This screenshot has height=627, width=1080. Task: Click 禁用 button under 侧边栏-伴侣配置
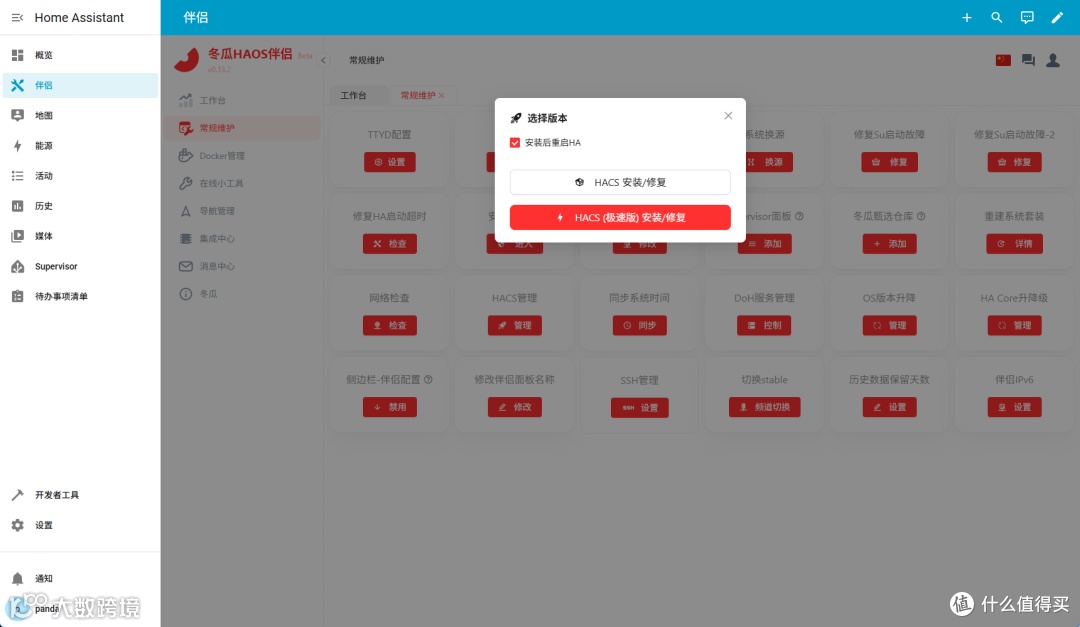390,407
